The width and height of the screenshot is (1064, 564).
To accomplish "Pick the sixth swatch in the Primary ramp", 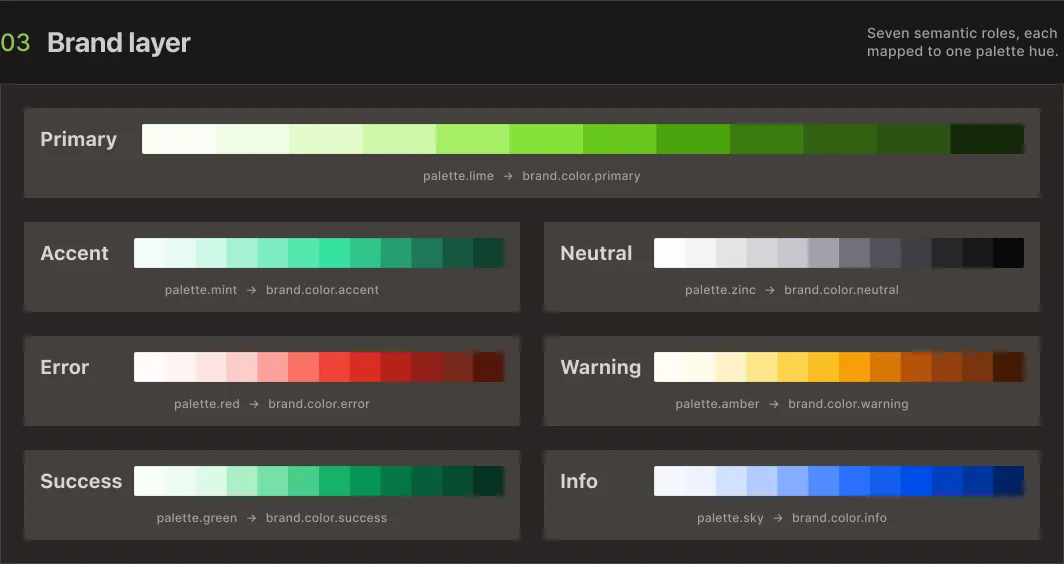I will 546,139.
